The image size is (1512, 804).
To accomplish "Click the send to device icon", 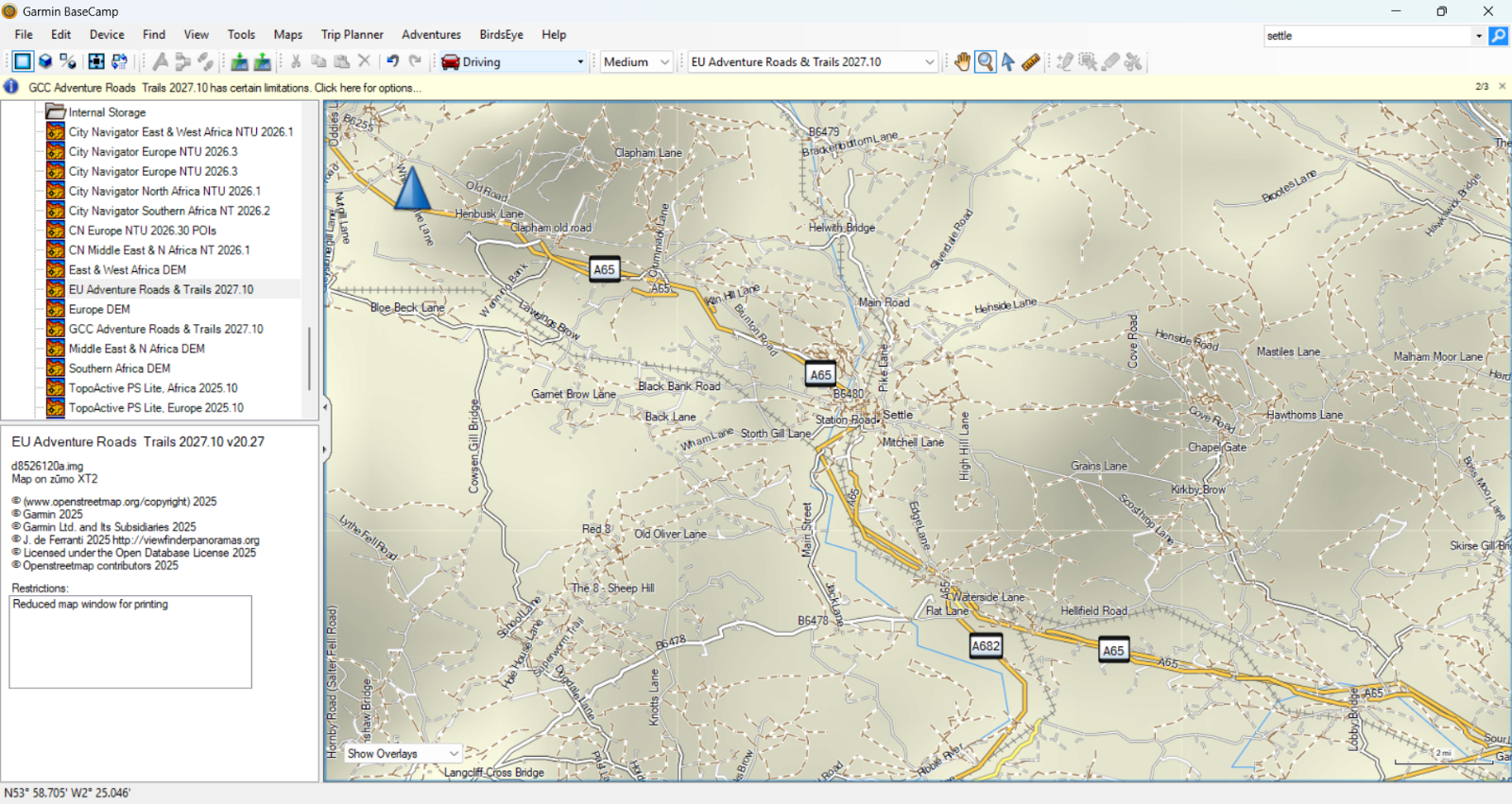I will point(240,61).
